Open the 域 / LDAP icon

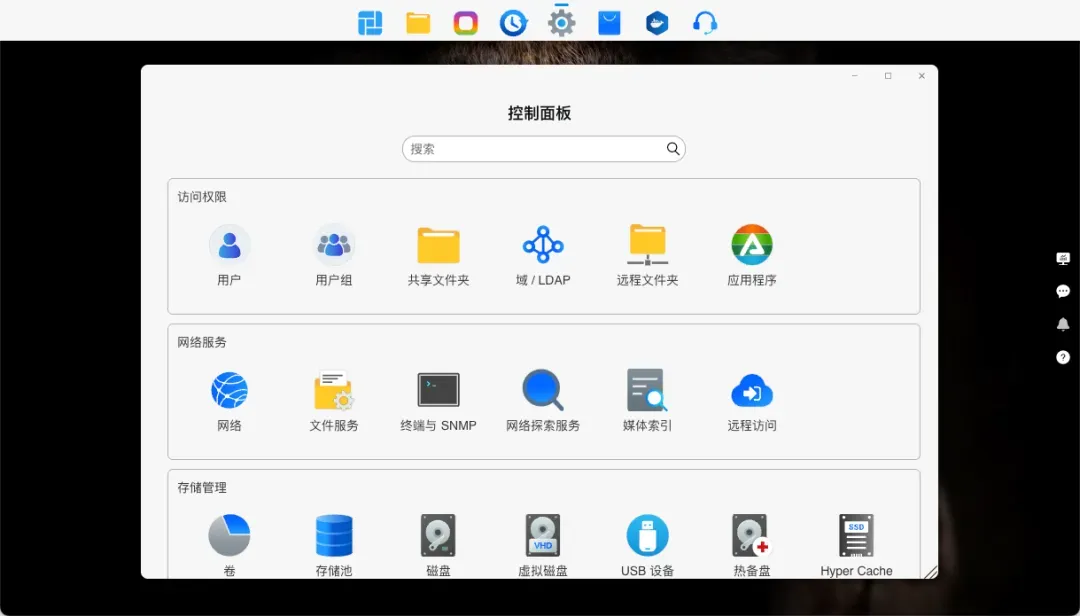543,245
